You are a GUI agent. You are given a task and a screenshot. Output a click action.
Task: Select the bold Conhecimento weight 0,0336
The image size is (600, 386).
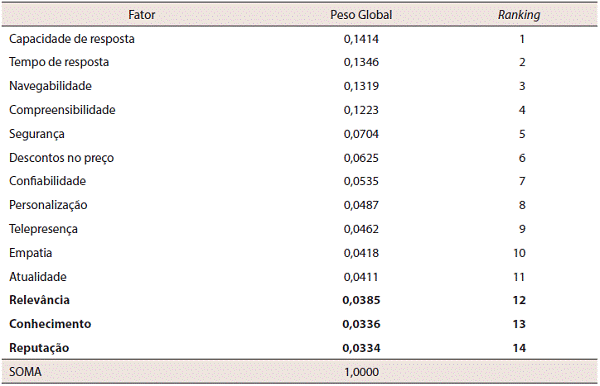click(x=361, y=324)
